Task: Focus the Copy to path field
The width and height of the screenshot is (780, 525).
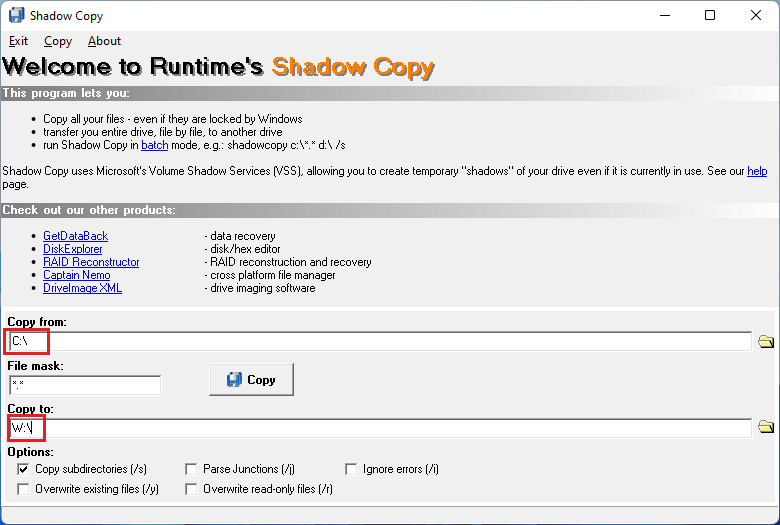Action: tap(380, 428)
